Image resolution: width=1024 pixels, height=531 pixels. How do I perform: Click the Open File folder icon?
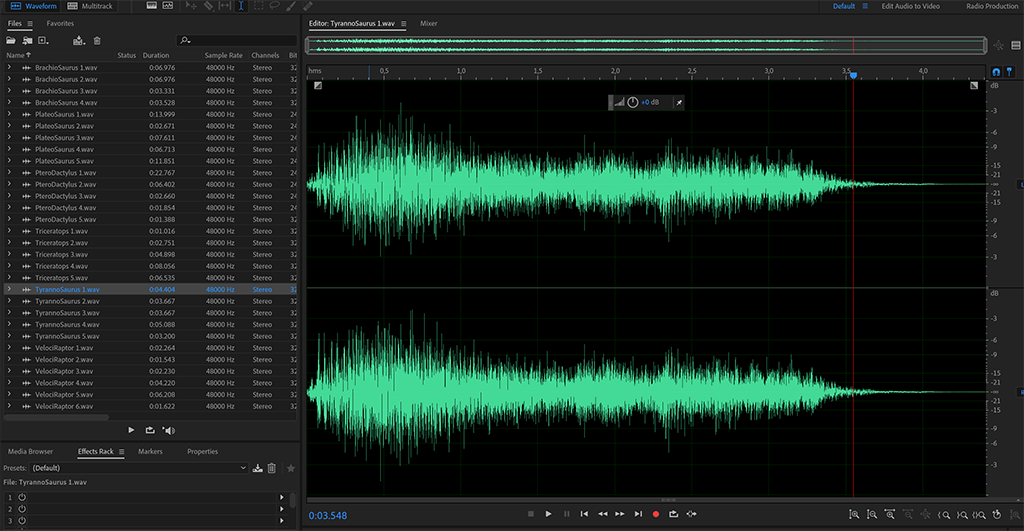click(11, 40)
